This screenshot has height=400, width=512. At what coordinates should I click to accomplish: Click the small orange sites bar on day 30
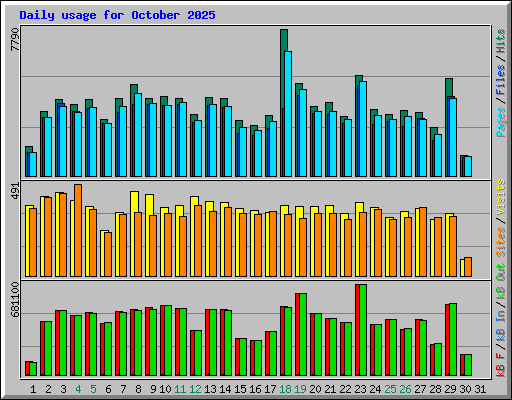(468, 267)
